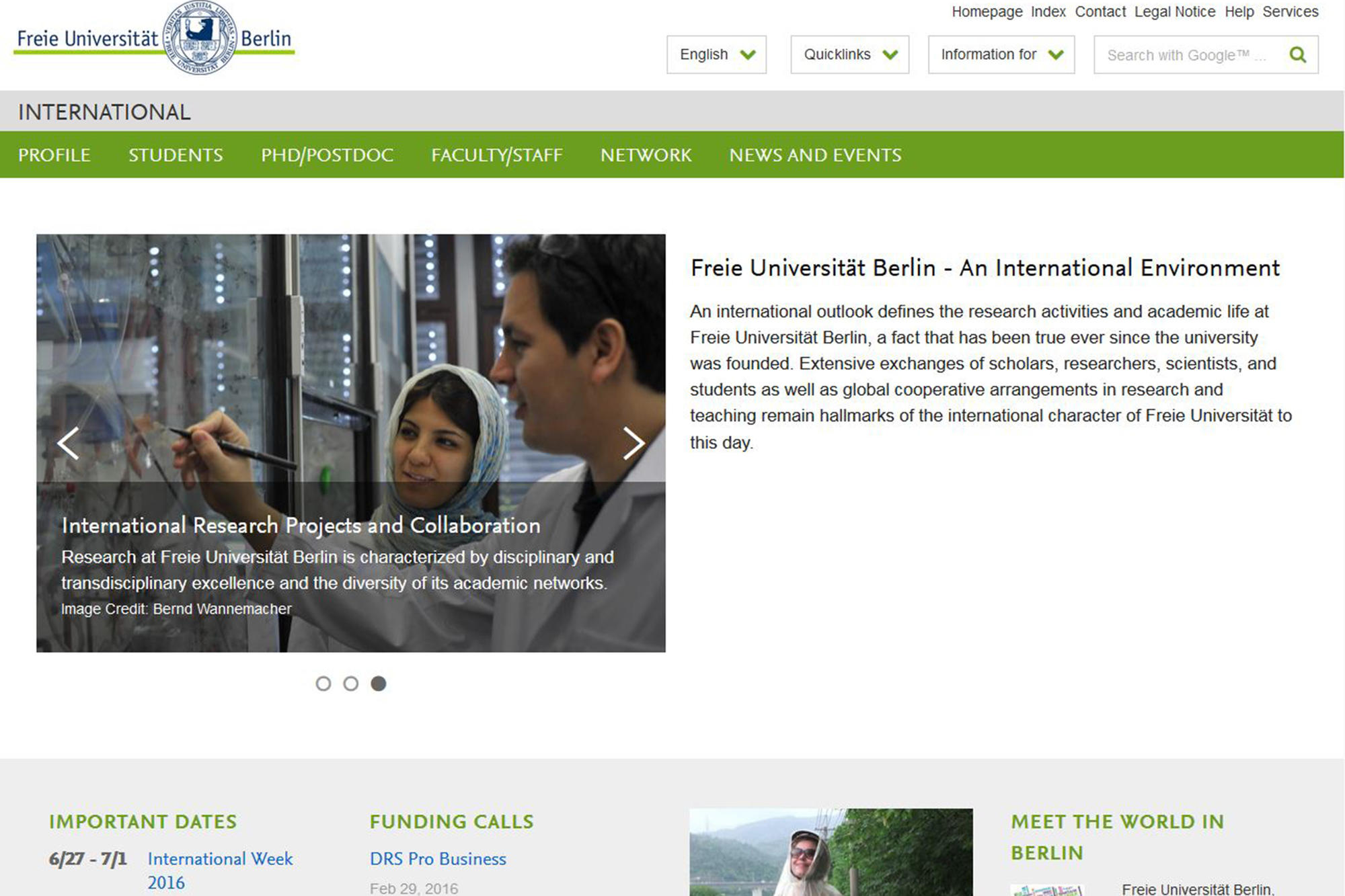Select the third filled slide indicator dot
1345x896 pixels.
click(x=379, y=684)
